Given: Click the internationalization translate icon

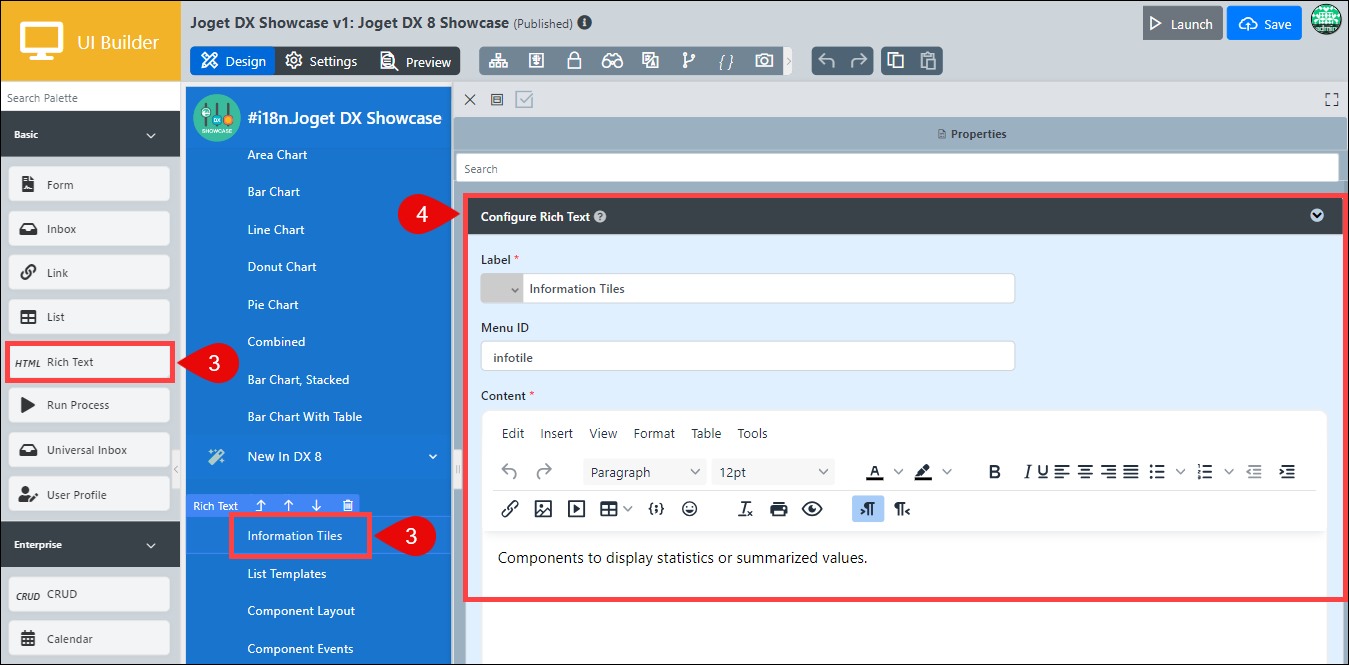Looking at the screenshot, I should [x=650, y=61].
